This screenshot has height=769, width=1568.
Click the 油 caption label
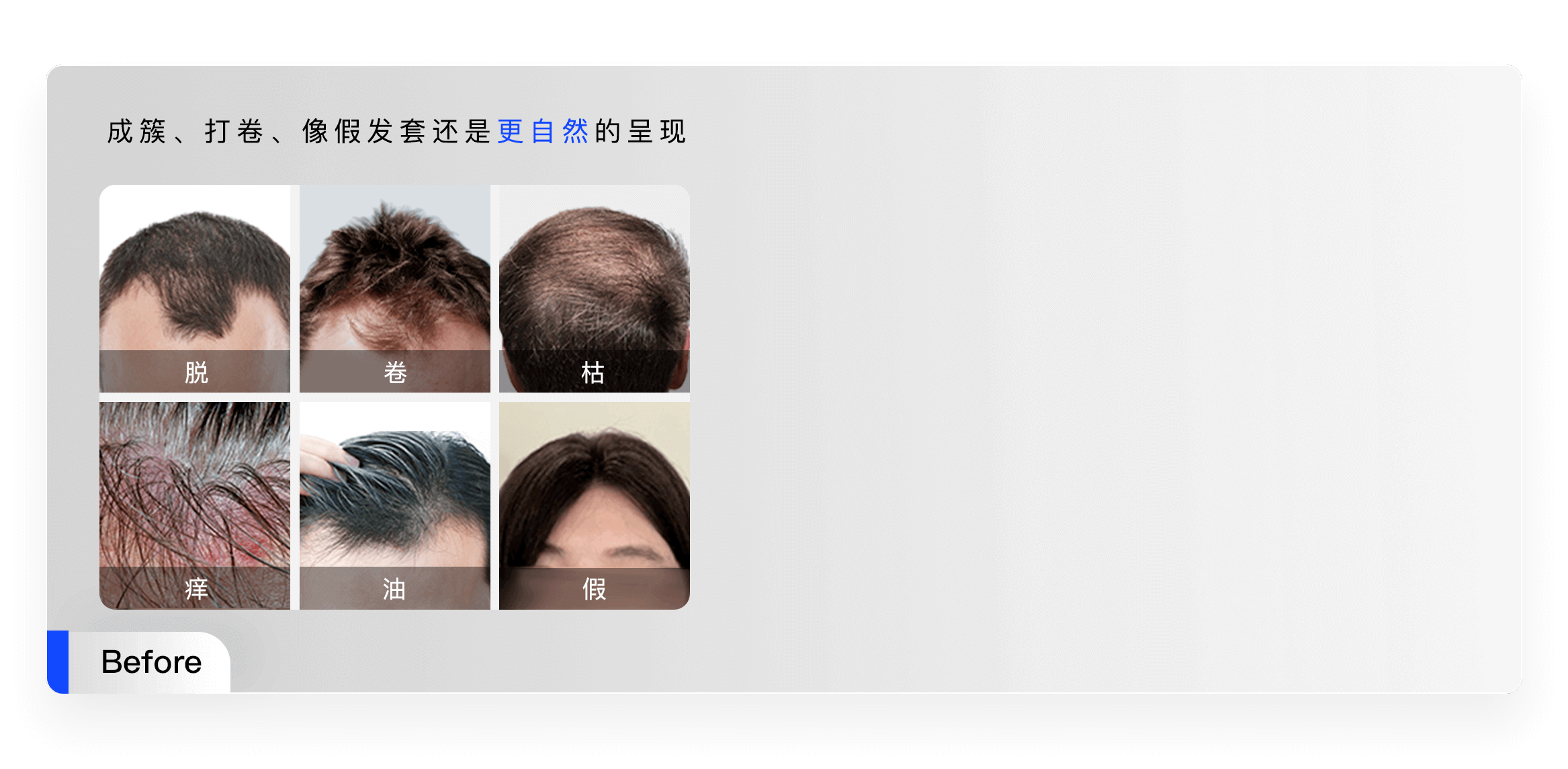point(394,589)
